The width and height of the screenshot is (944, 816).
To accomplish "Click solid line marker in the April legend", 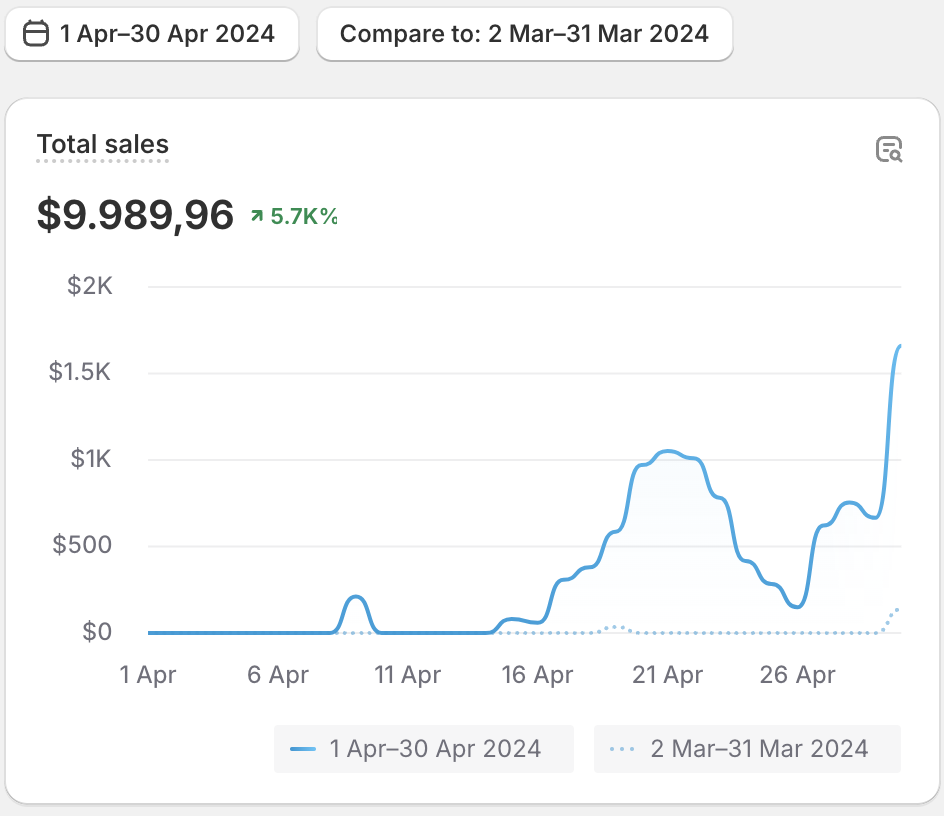I will click(303, 749).
